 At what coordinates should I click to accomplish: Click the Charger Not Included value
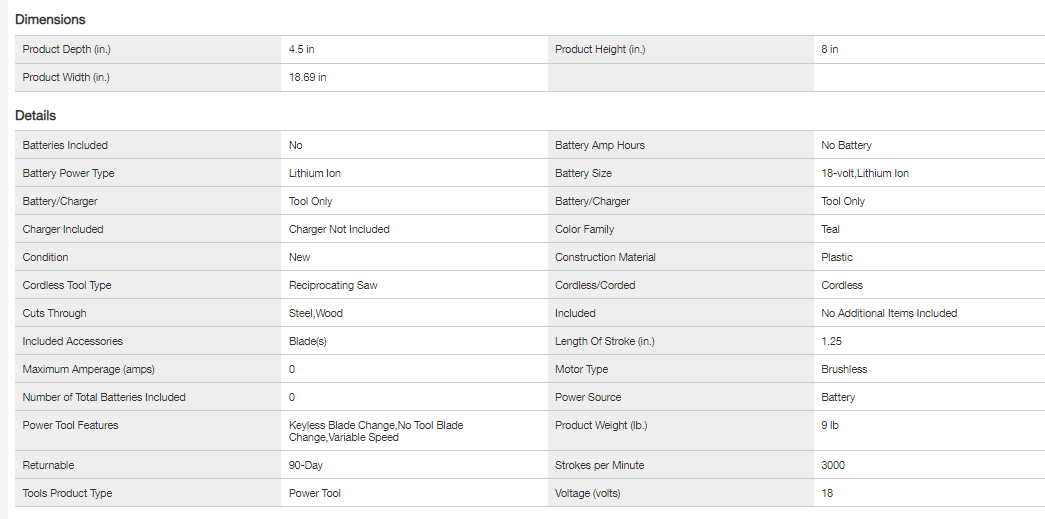[x=339, y=229]
